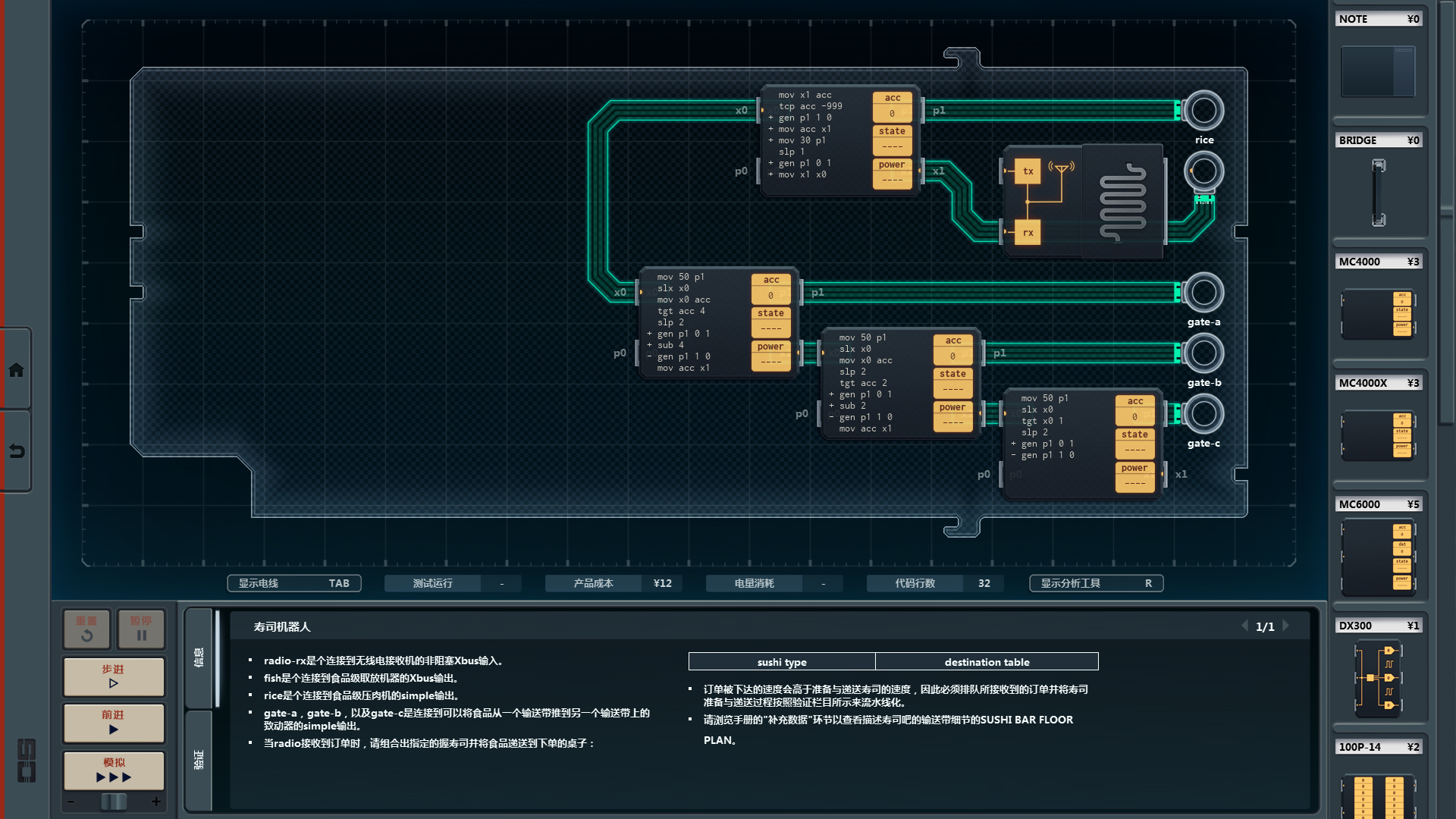Choose the DX300 expander part

tap(1378, 678)
